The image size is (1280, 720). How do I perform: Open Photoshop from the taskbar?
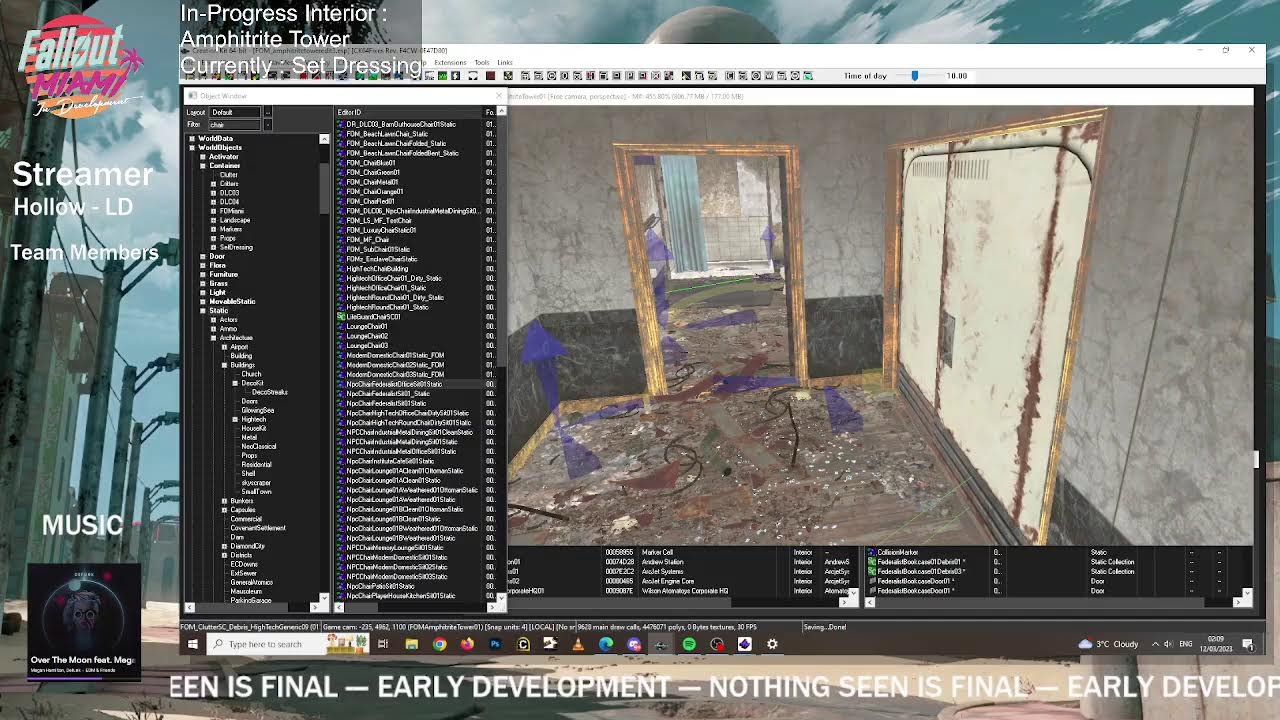coord(495,644)
